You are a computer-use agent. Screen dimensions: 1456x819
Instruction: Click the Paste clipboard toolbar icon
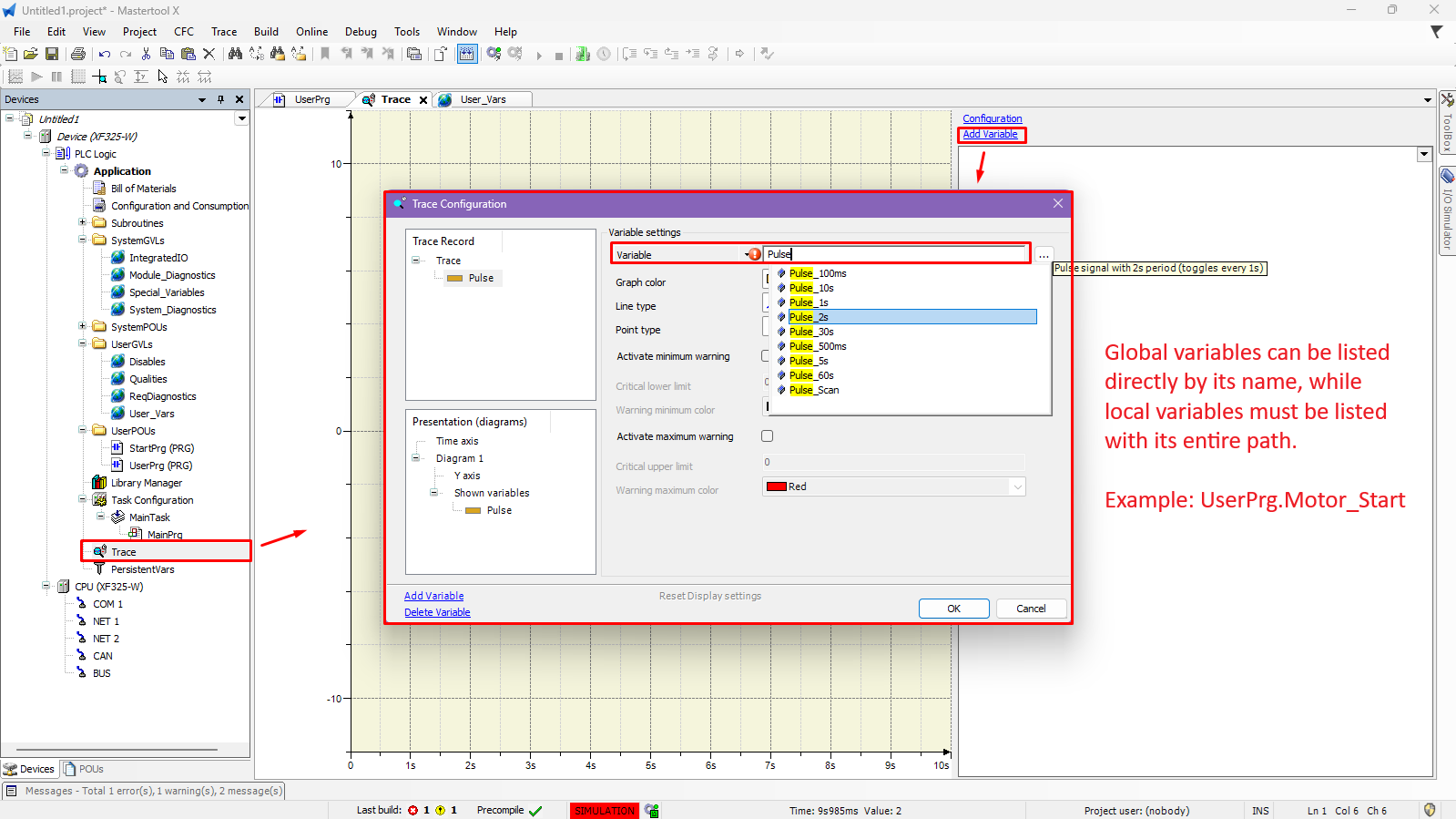point(188,55)
